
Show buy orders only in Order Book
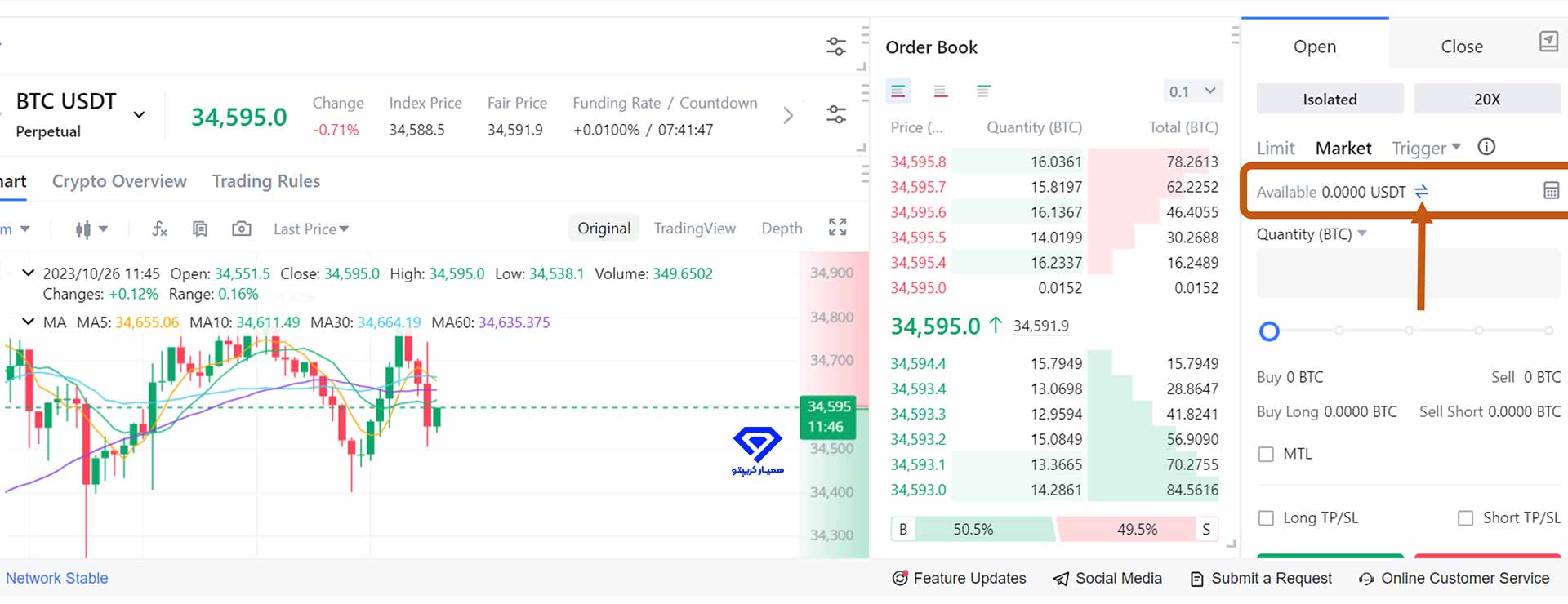[x=983, y=91]
